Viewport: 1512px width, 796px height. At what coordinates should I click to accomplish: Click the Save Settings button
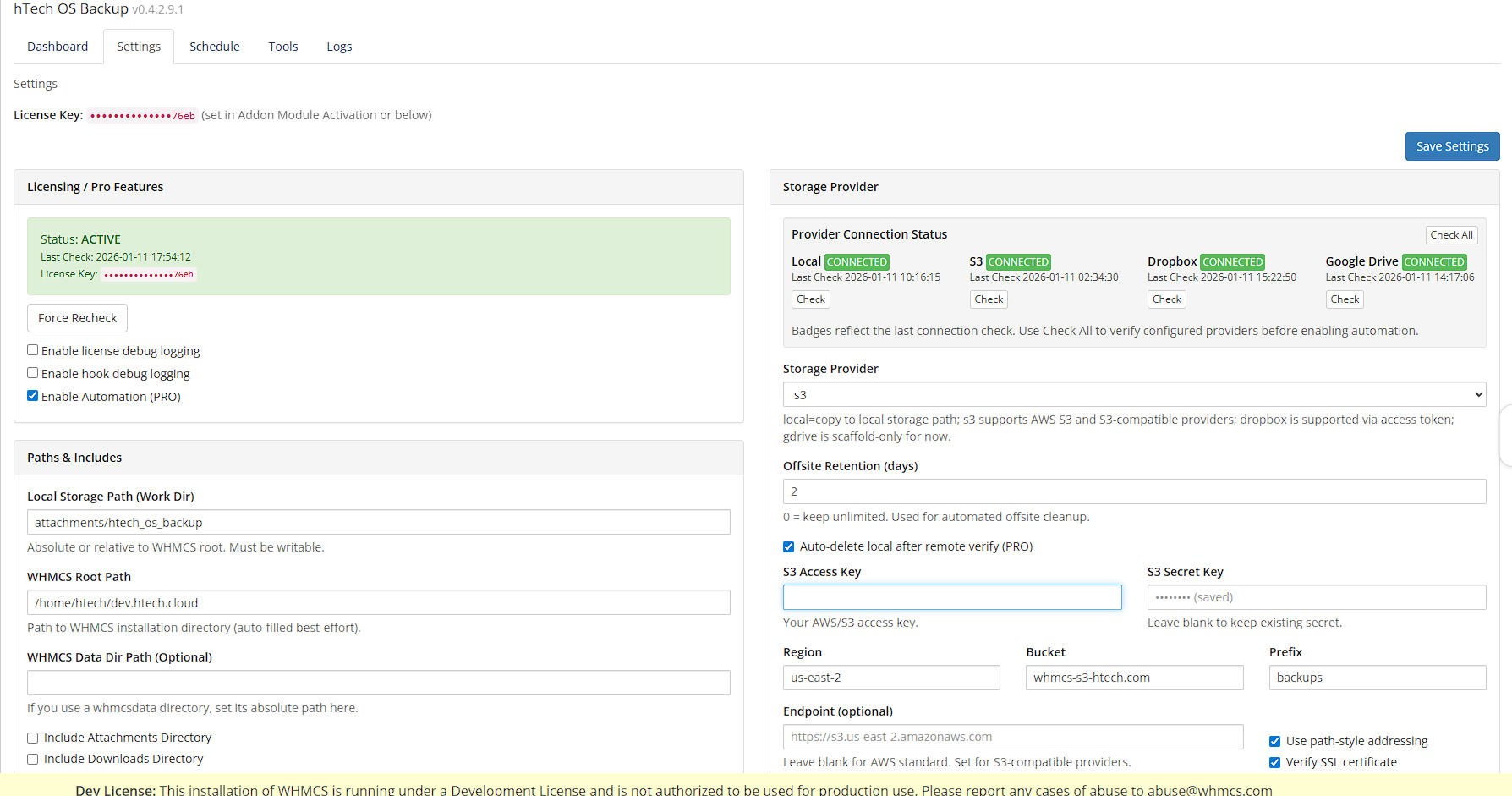(x=1452, y=146)
